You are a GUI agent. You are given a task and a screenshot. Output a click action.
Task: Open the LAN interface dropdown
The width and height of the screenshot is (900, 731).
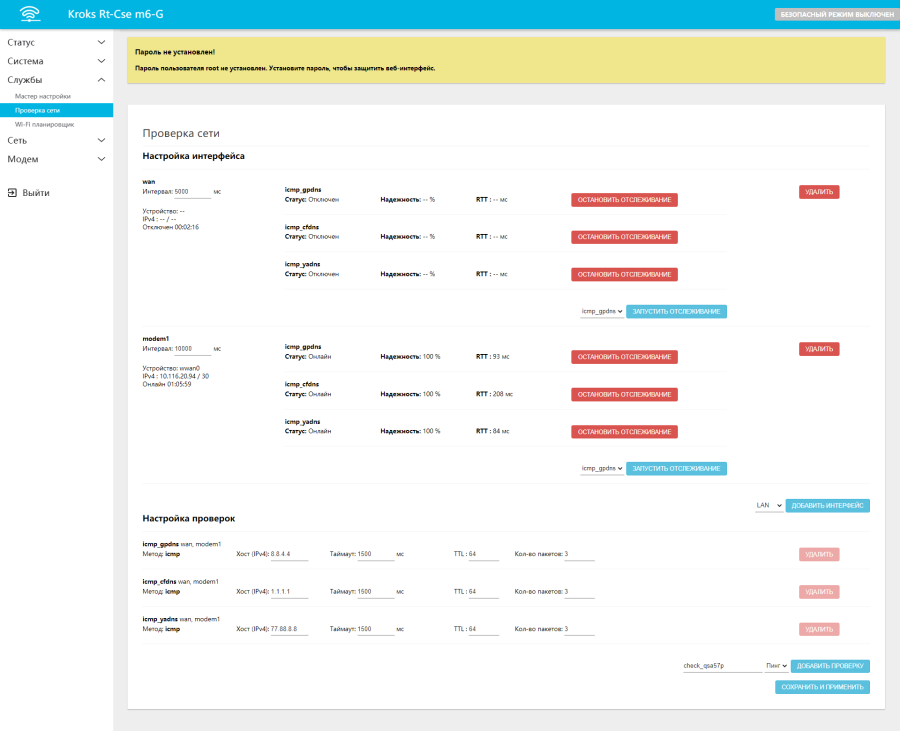[x=769, y=506]
